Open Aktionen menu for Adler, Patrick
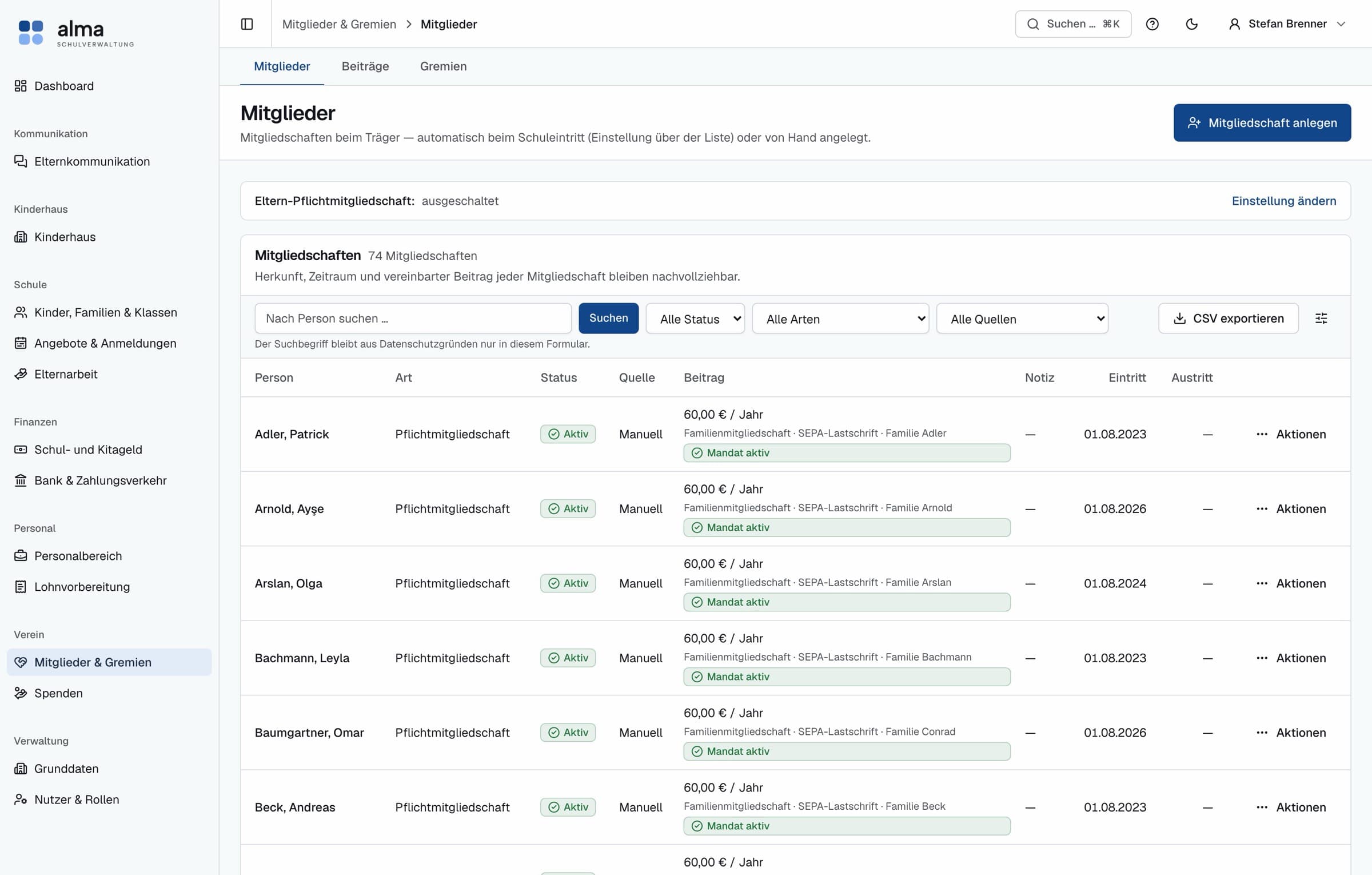 click(1291, 434)
